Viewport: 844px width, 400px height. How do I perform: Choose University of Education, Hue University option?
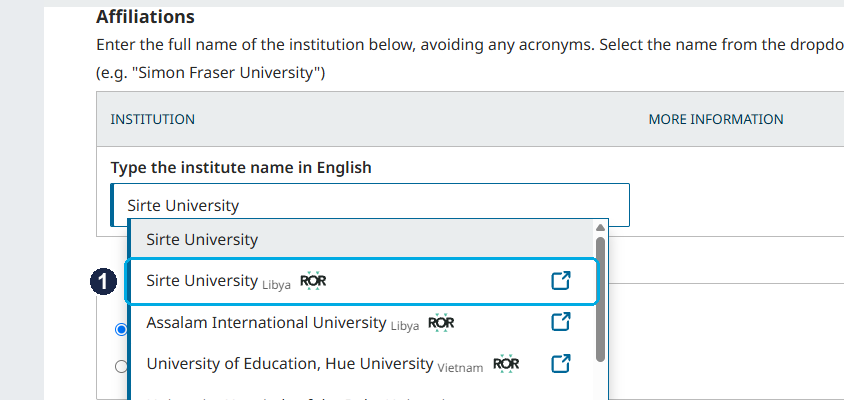point(362,364)
